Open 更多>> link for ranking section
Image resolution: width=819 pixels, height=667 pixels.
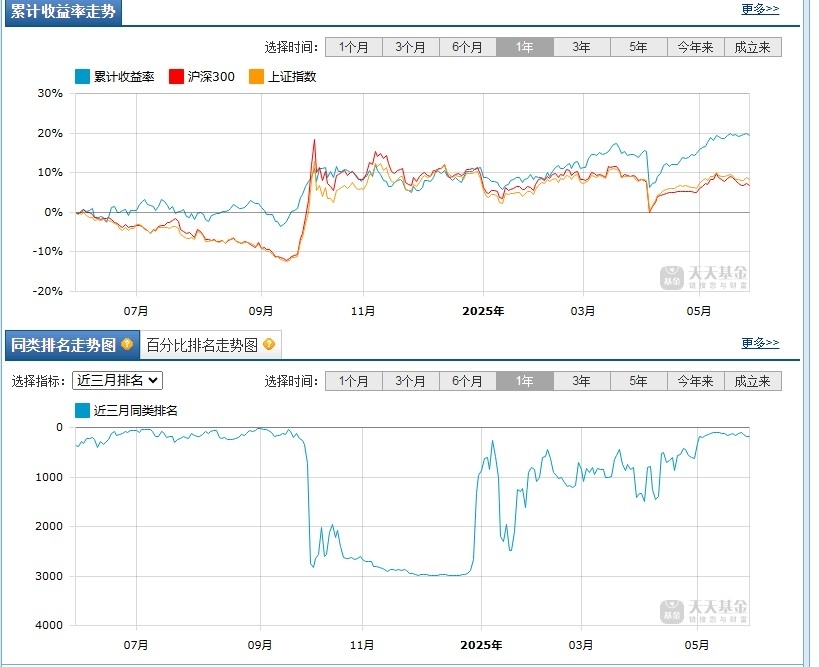point(760,343)
